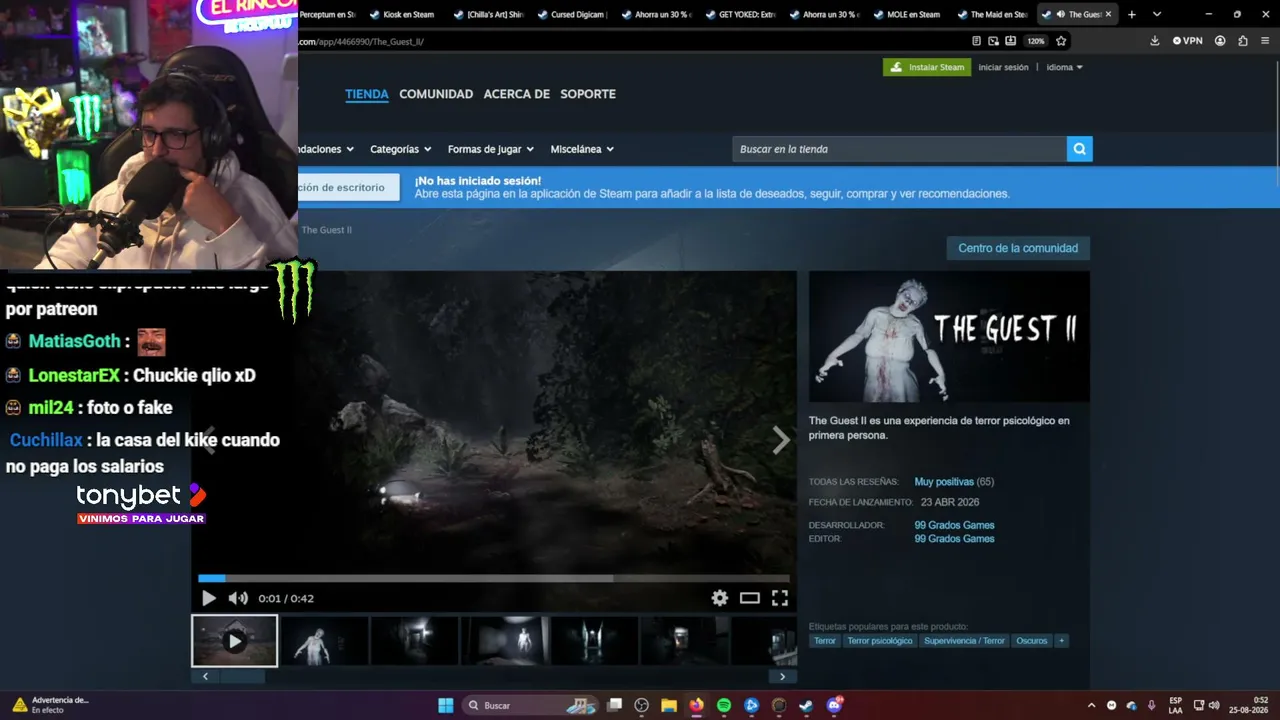Show the next screenshot with right arrow

pyautogui.click(x=780, y=440)
